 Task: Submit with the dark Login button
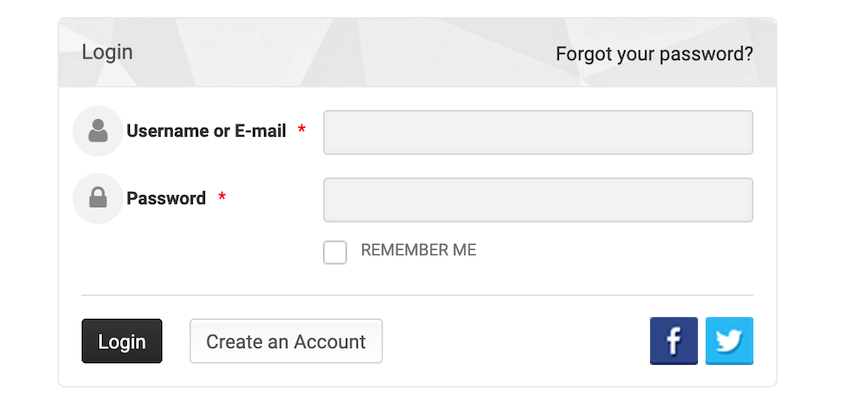coord(122,341)
